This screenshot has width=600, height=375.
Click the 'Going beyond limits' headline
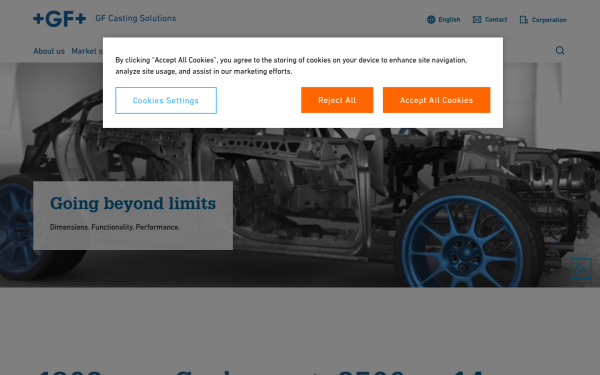click(133, 203)
